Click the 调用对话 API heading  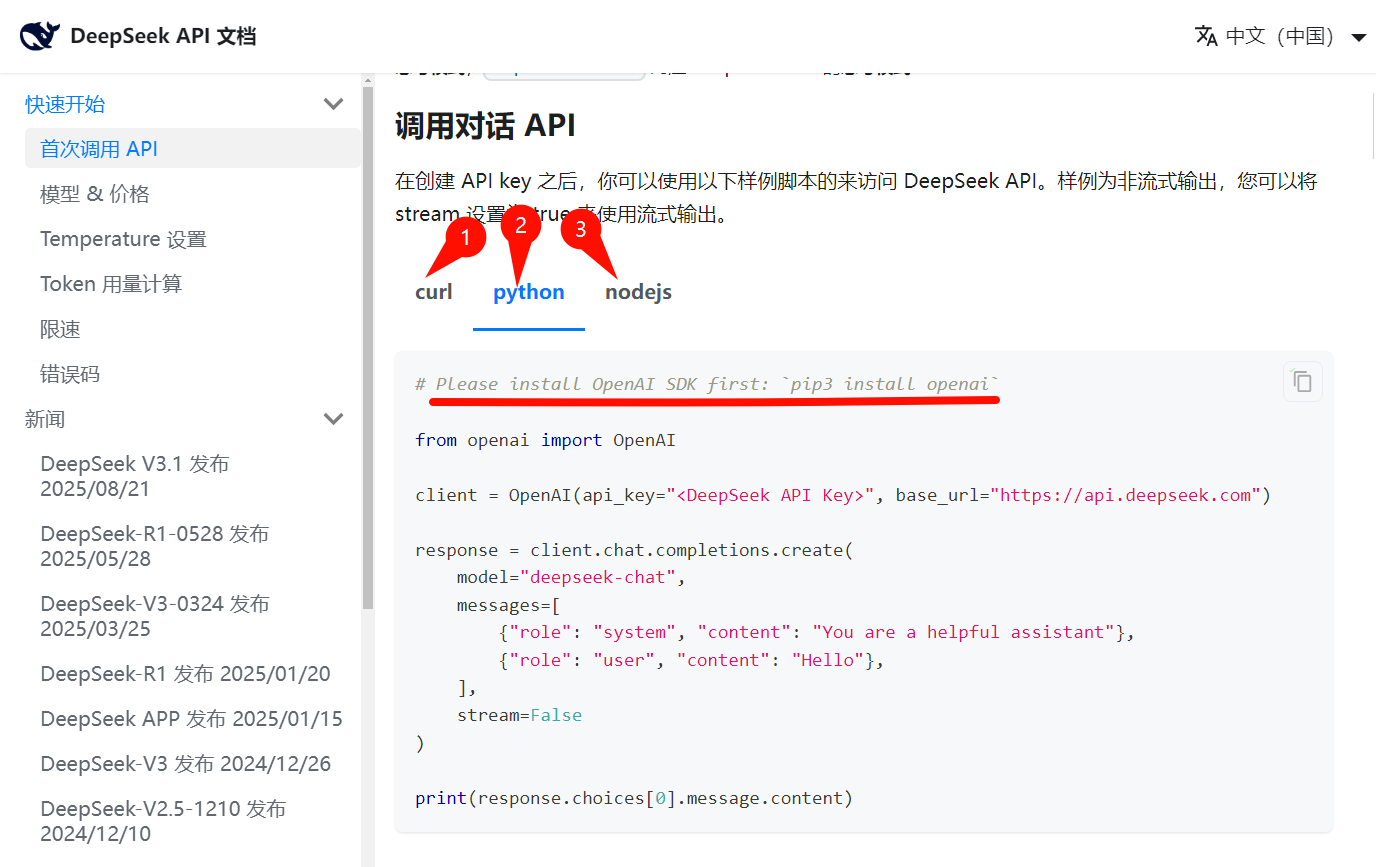(485, 126)
